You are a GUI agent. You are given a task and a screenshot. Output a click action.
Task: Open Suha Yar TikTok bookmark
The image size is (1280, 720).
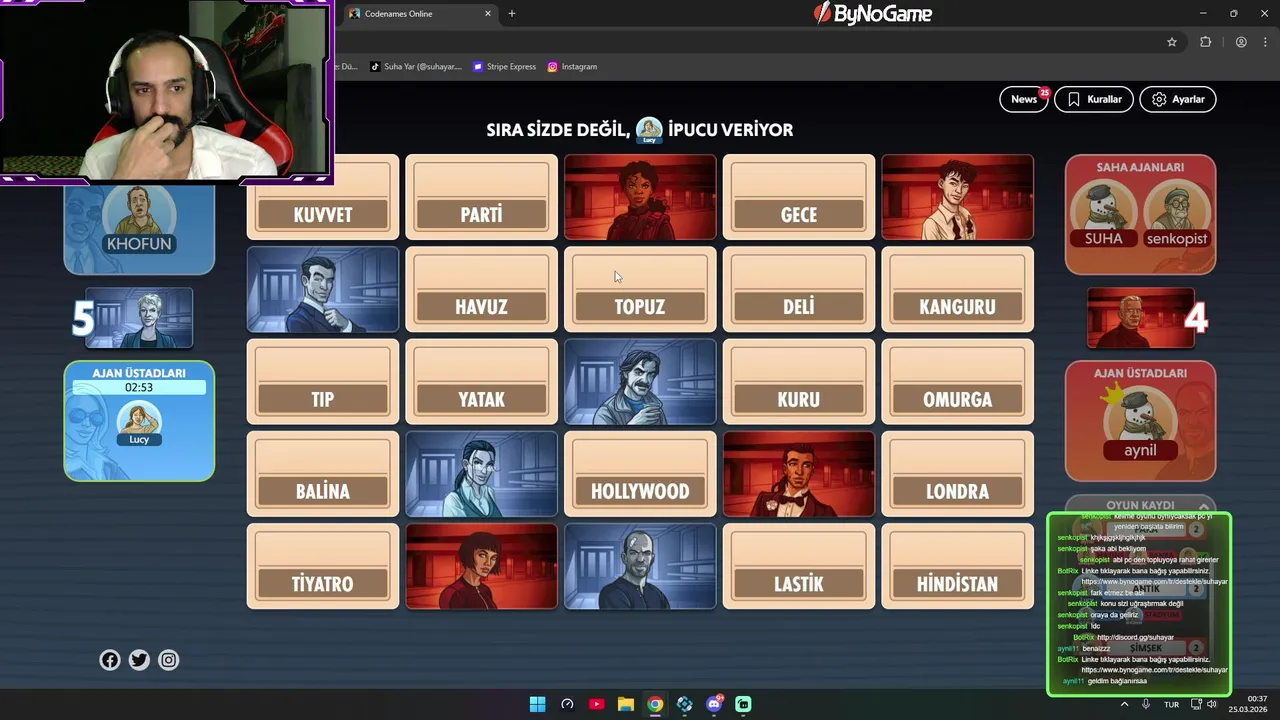416,67
